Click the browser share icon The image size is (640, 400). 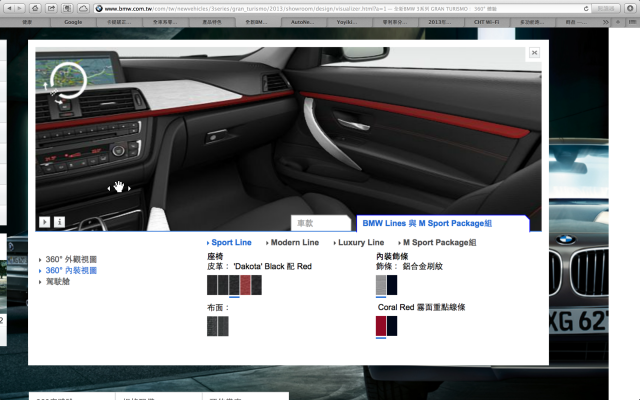[51, 8]
